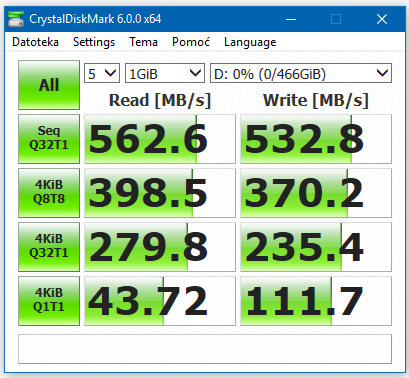Open the Datoteka menu
The image size is (409, 378).
tap(35, 42)
